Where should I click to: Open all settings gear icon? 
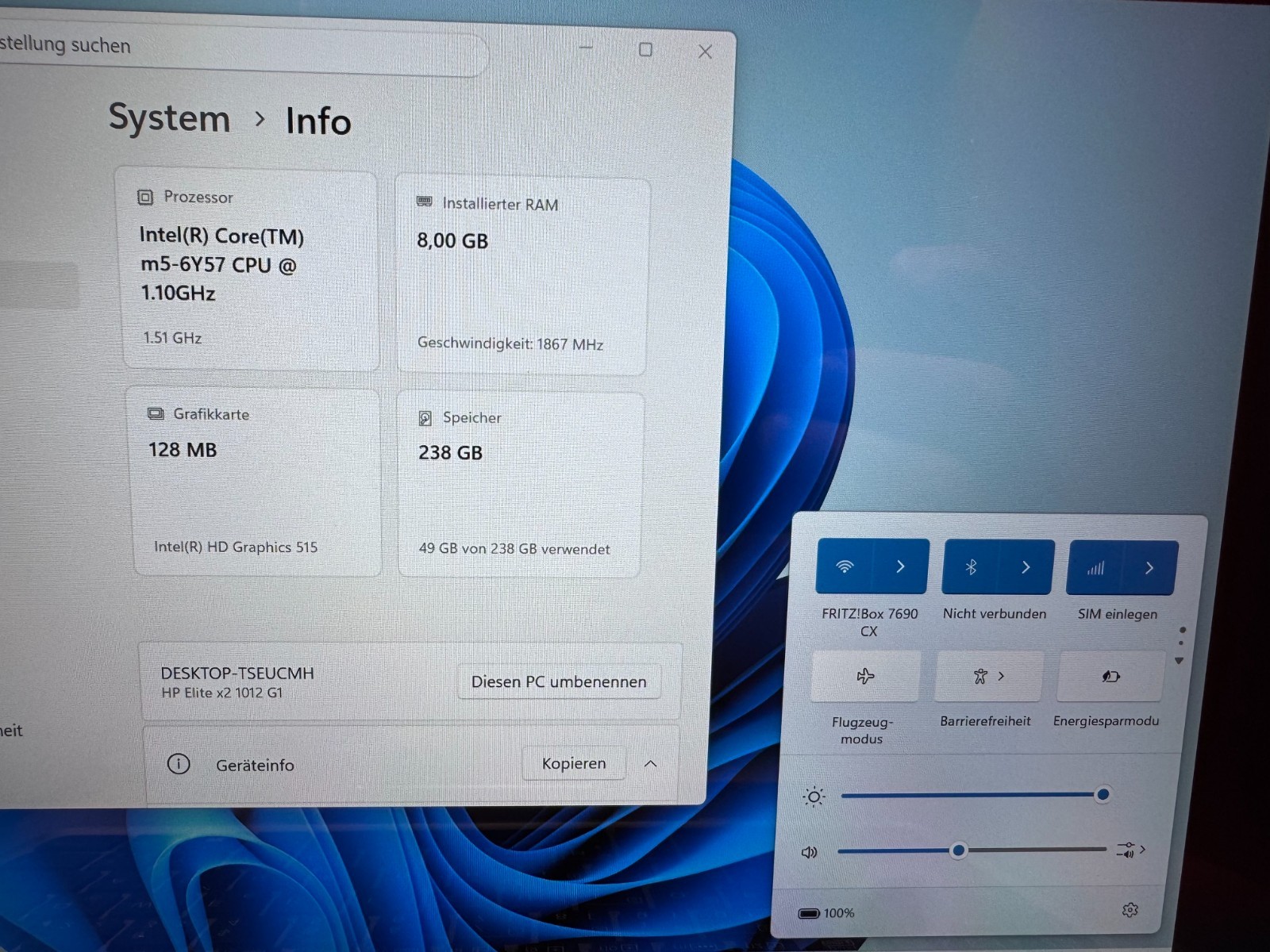click(x=1130, y=910)
